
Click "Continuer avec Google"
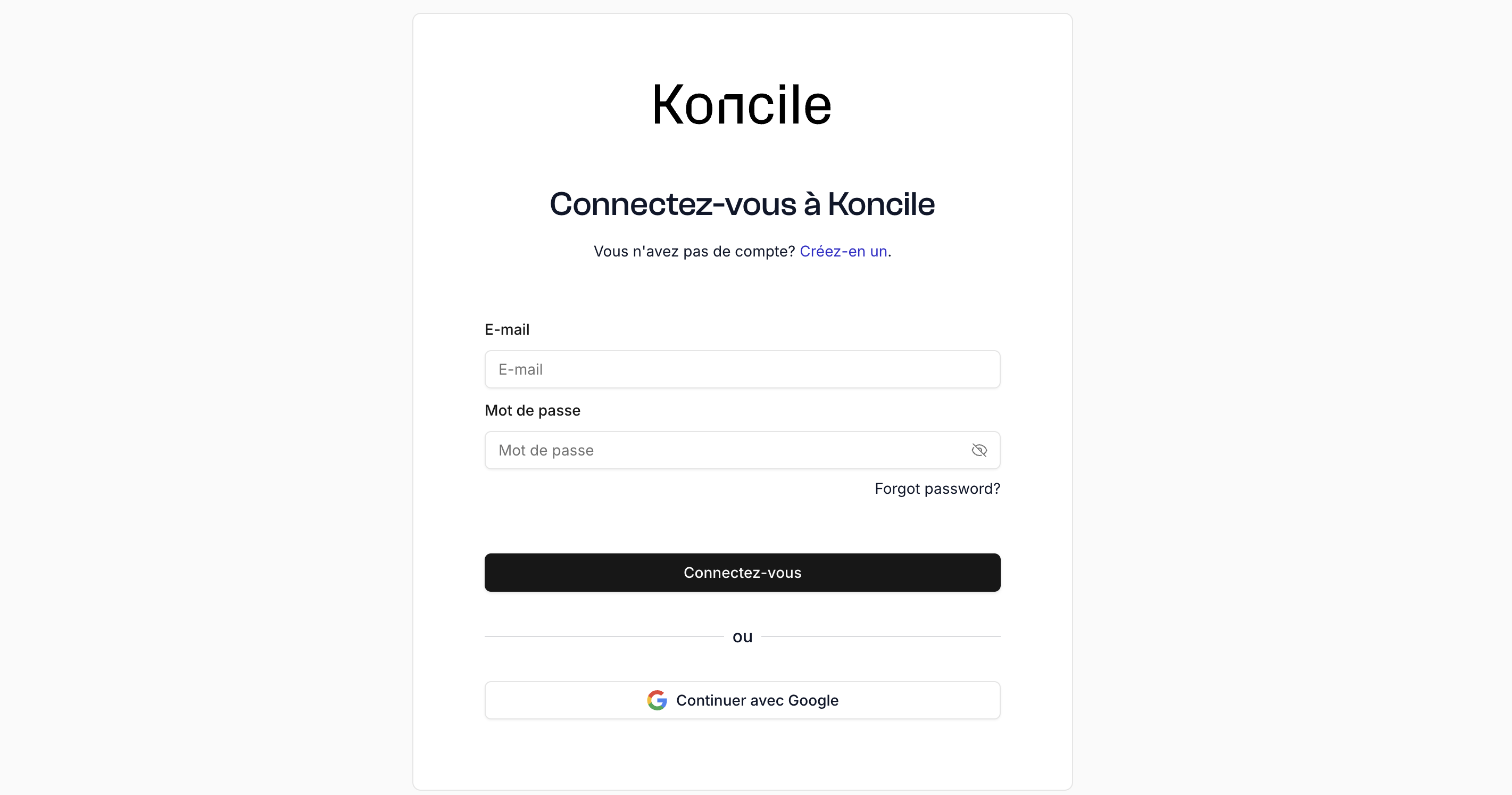coord(742,700)
